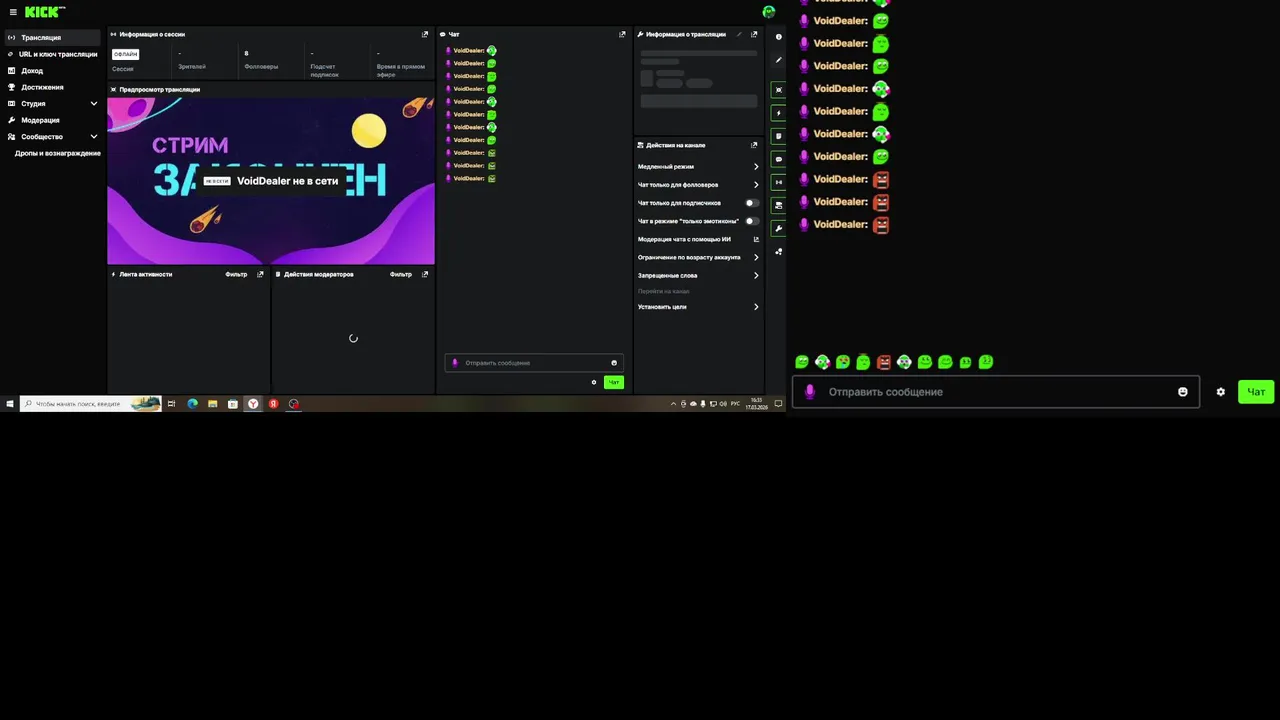Pop out the Действия на канале panel
Viewport: 1280px width, 720px height.
pyautogui.click(x=754, y=145)
